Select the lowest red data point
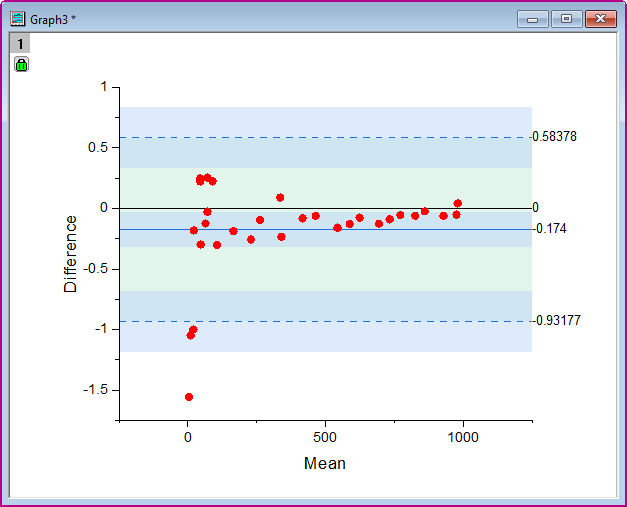The image size is (627, 507). coord(189,397)
